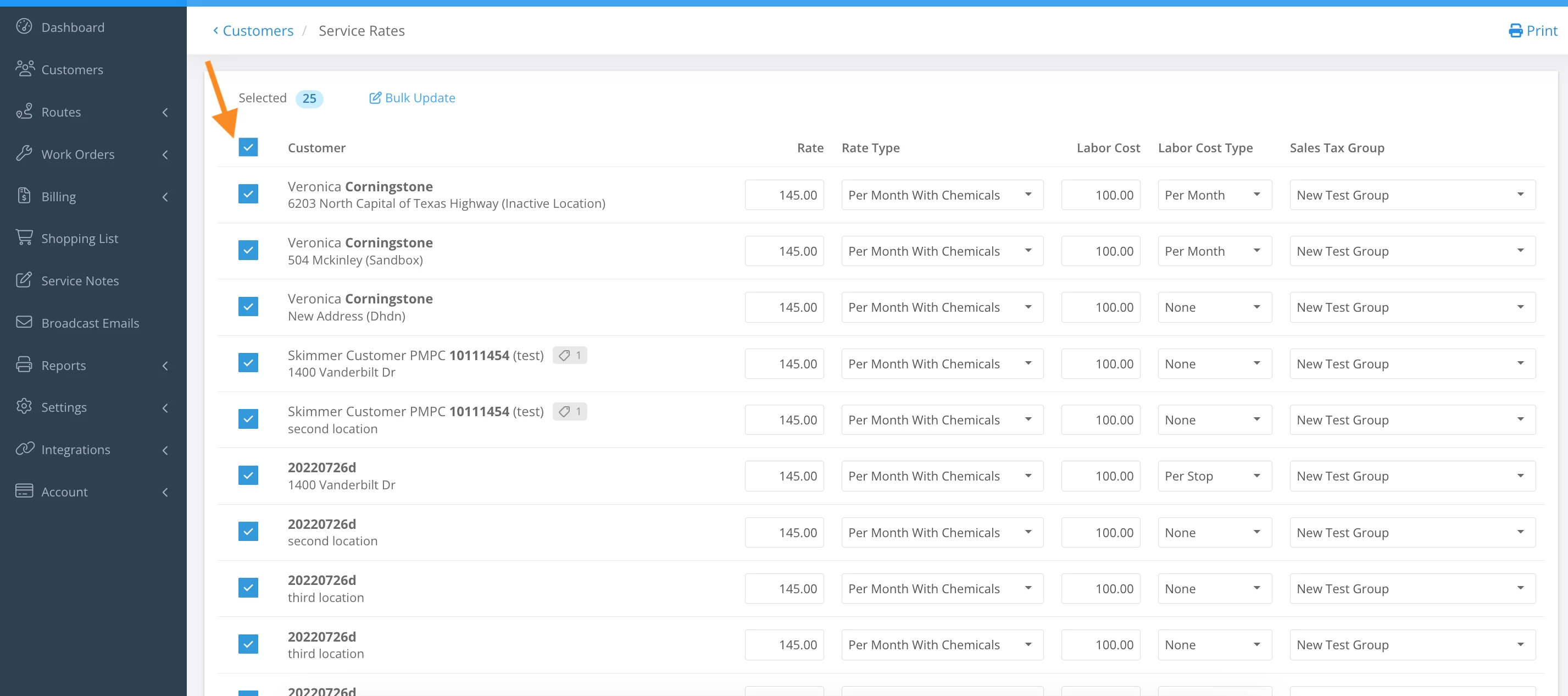Click the Shopping List cart icon
This screenshot has width=1568, height=696.
click(24, 237)
